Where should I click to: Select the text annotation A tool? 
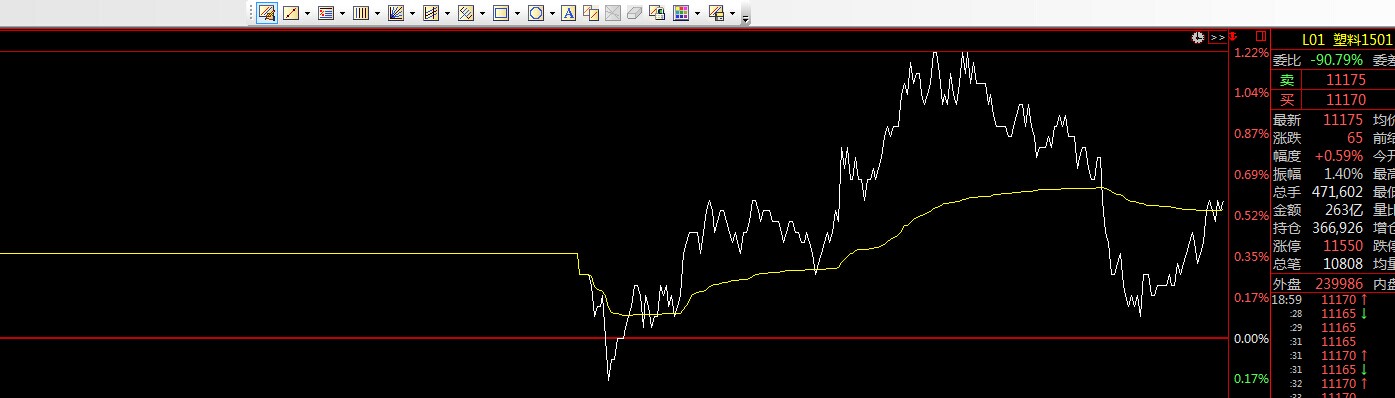(568, 13)
